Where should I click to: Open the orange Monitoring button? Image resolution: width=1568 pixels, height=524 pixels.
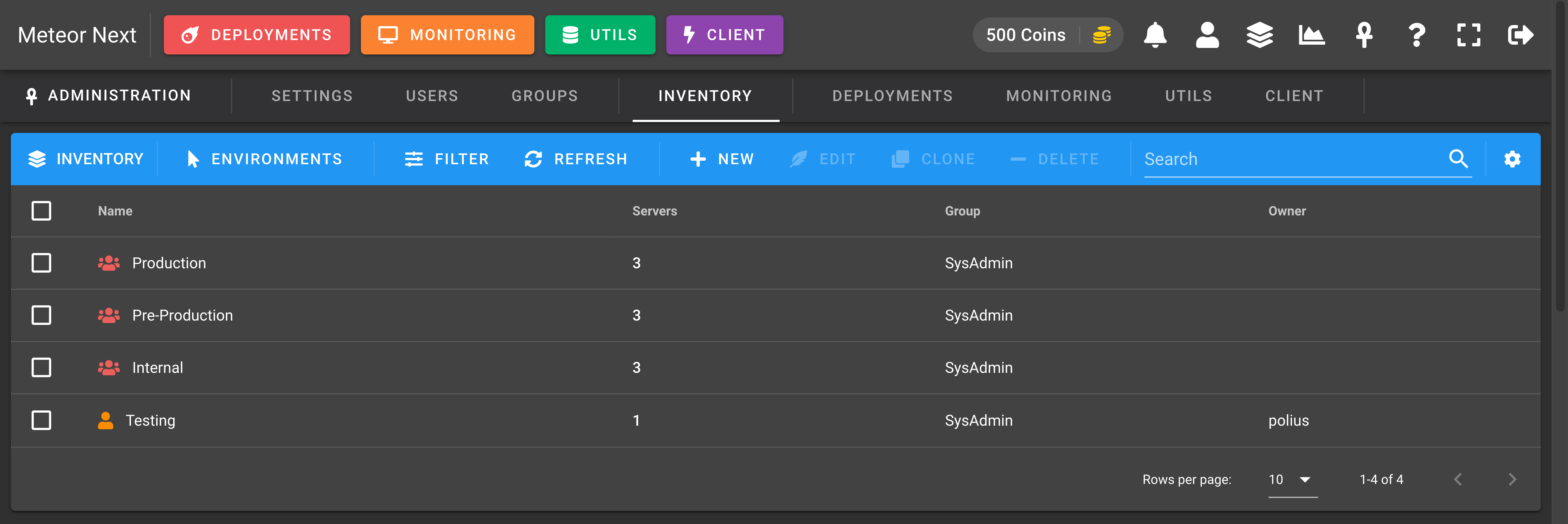point(447,35)
